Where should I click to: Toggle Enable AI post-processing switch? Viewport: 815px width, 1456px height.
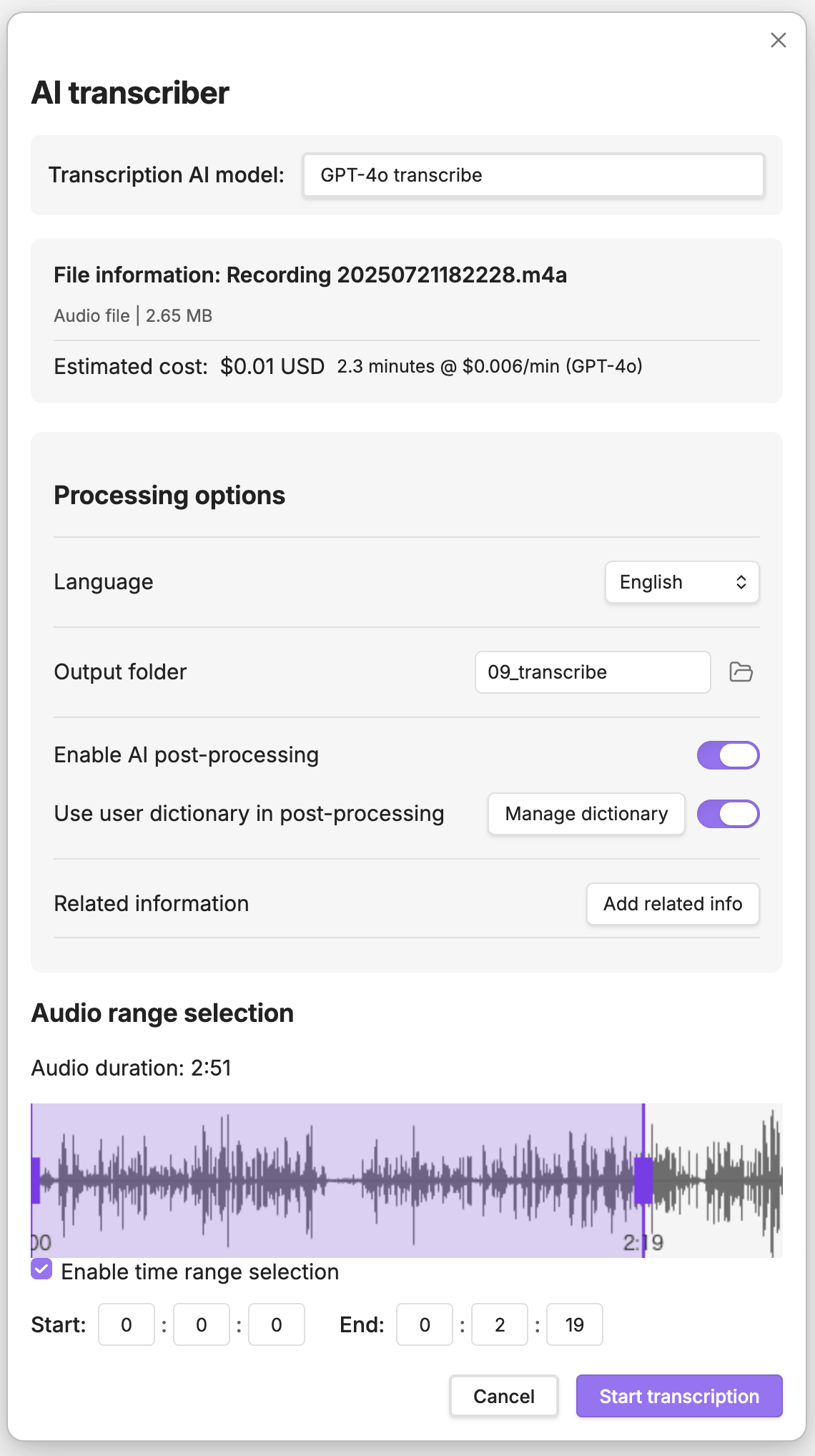728,755
